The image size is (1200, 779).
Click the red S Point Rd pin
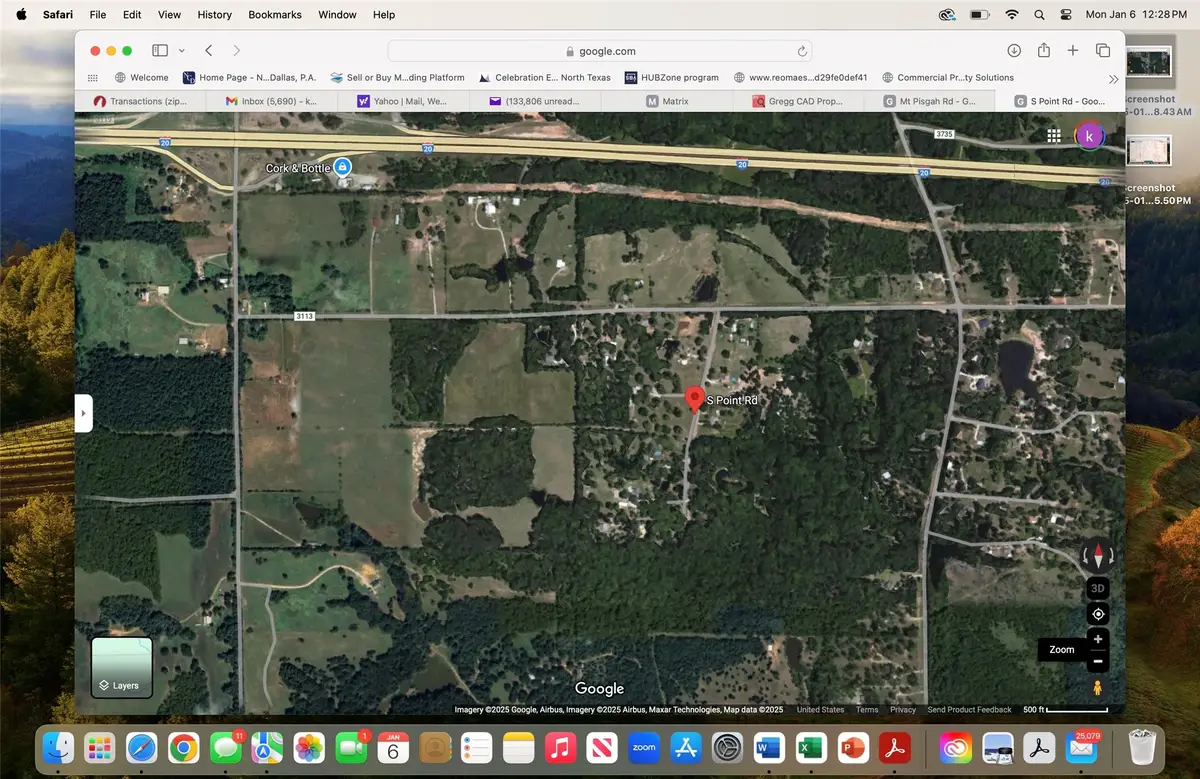click(x=695, y=398)
